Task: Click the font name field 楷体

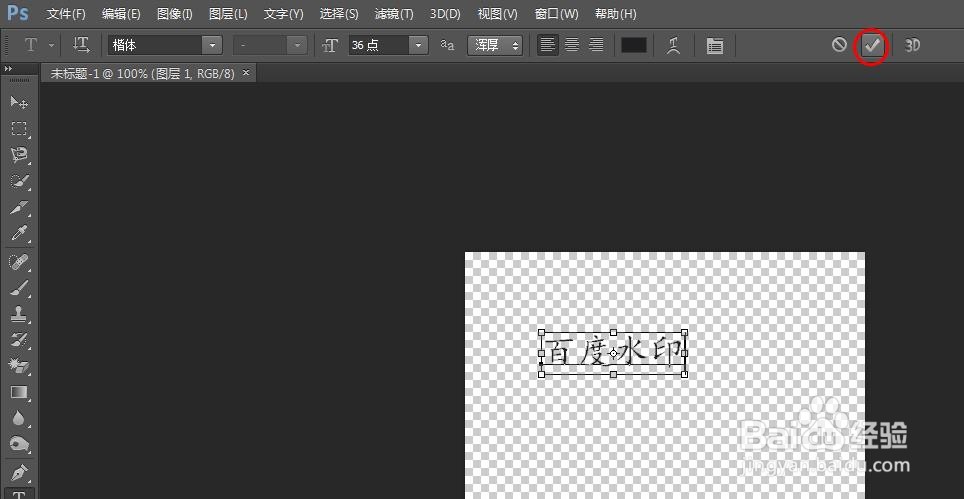Action: 156,45
